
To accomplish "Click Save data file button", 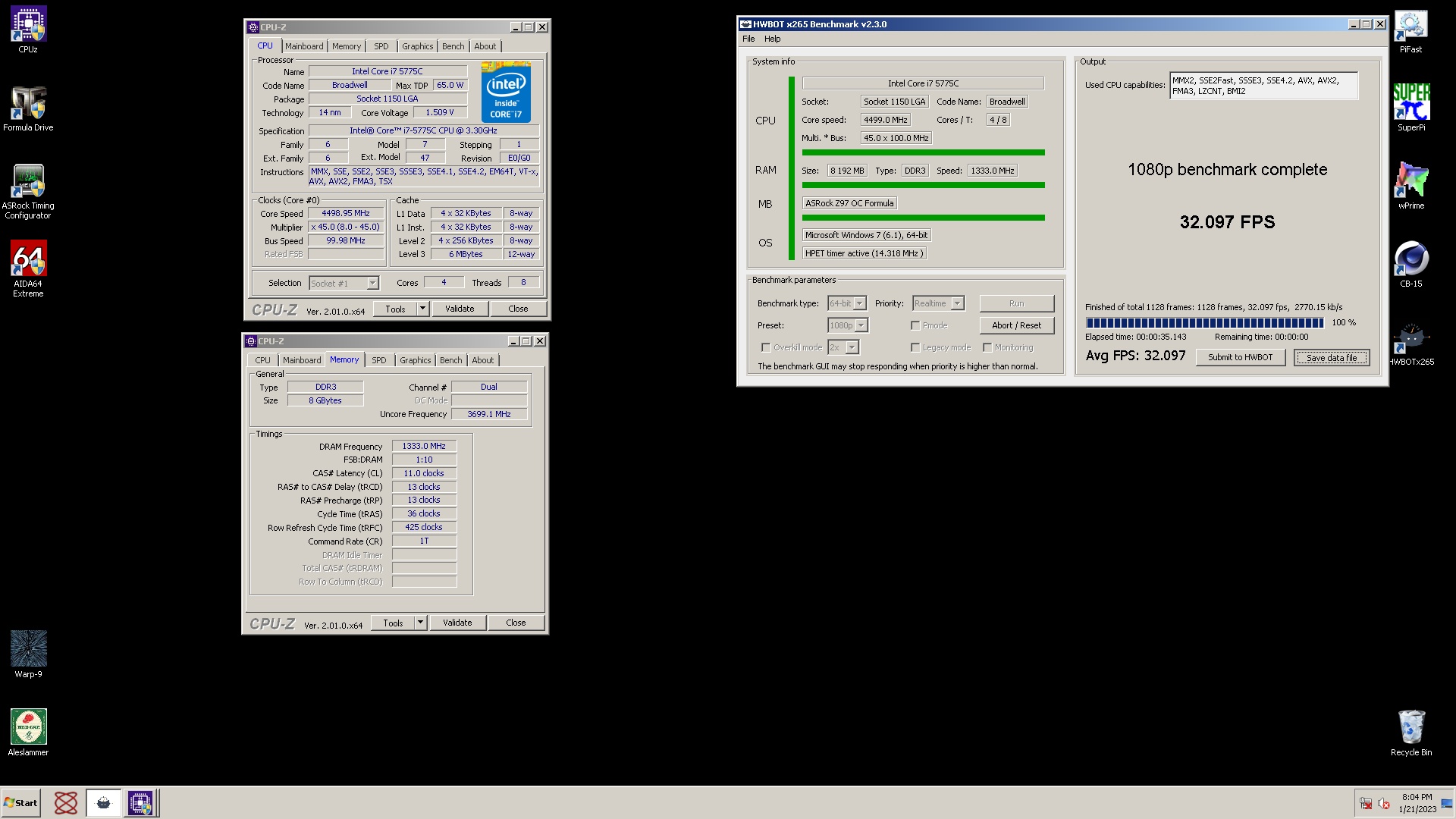I will (x=1332, y=357).
